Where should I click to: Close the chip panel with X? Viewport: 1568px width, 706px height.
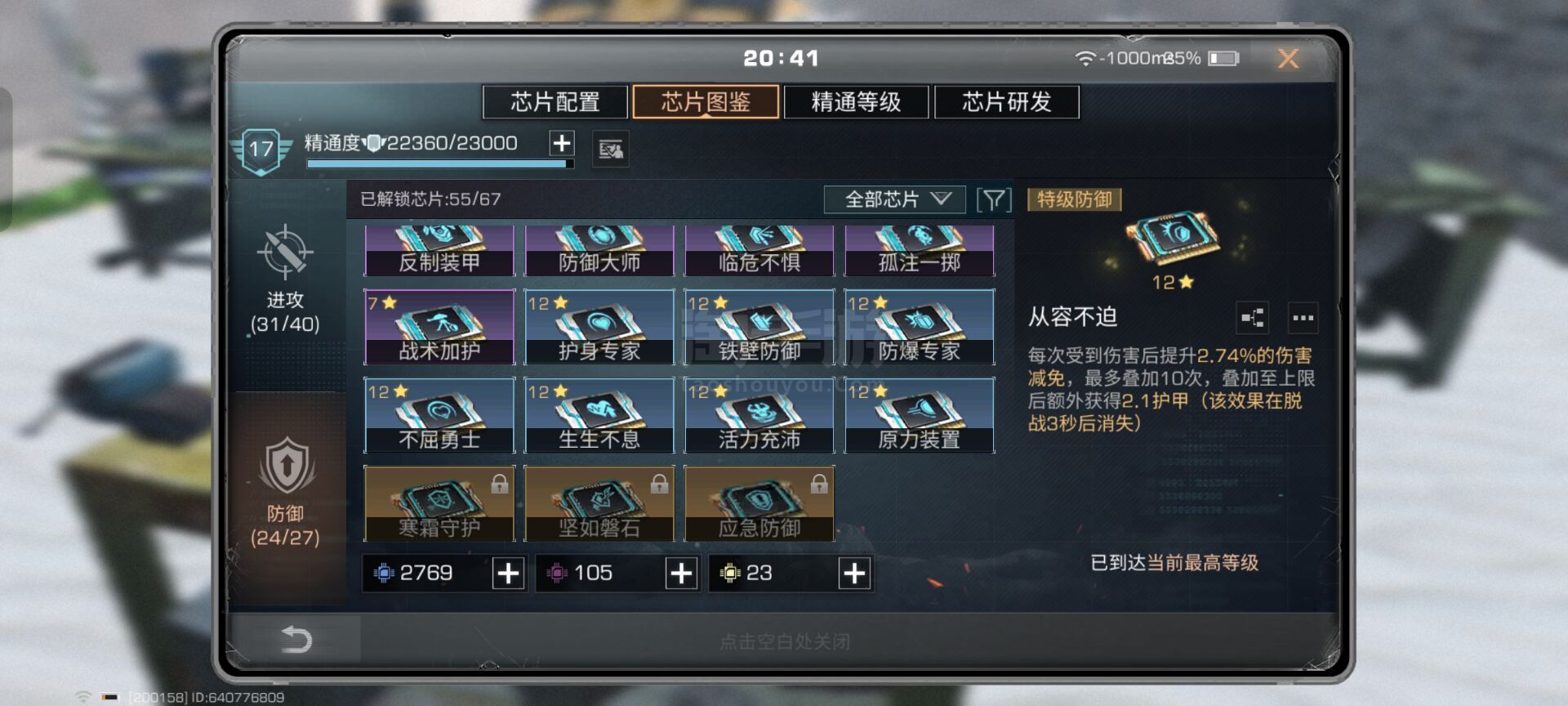[1288, 58]
